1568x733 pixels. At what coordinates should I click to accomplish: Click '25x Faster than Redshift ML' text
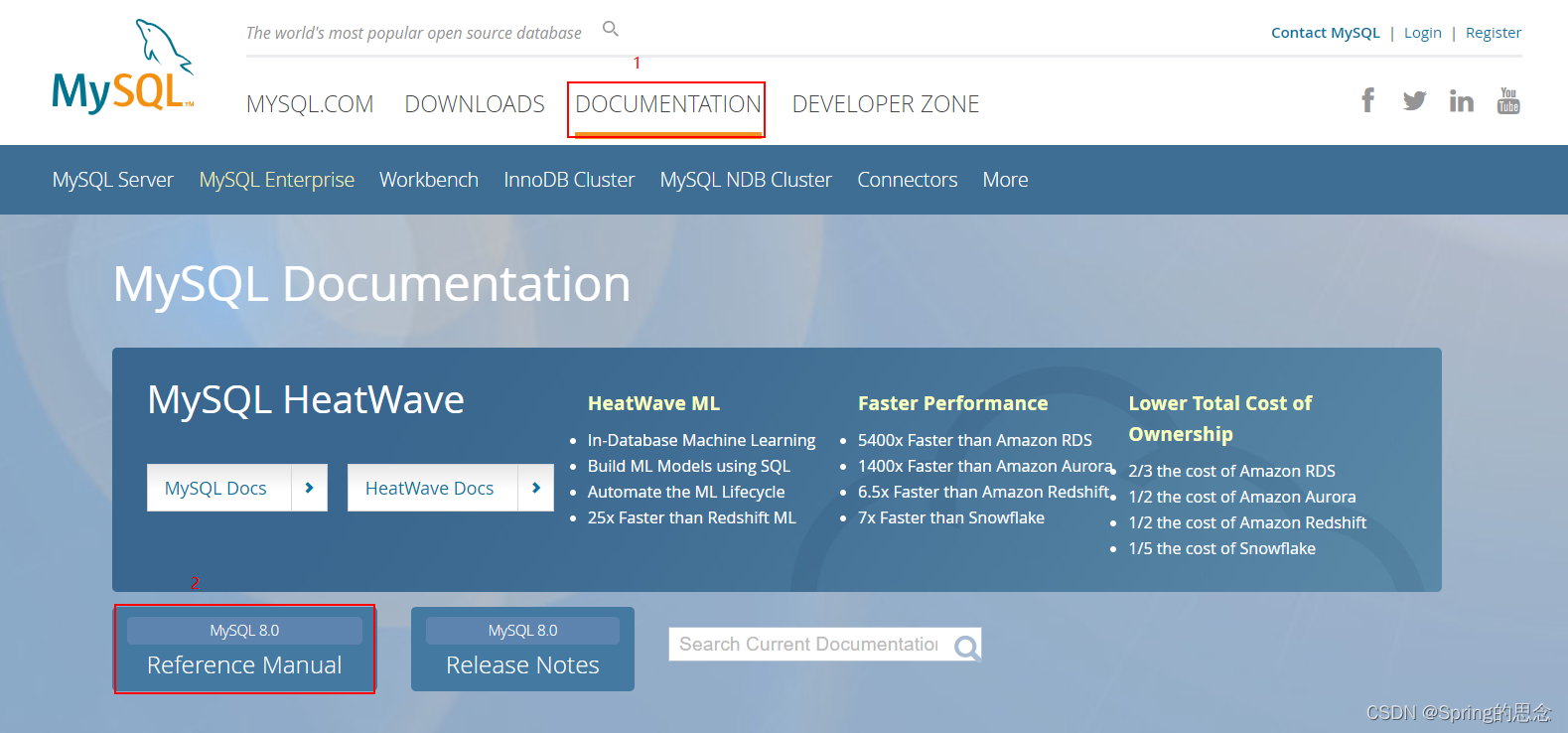[x=692, y=517]
